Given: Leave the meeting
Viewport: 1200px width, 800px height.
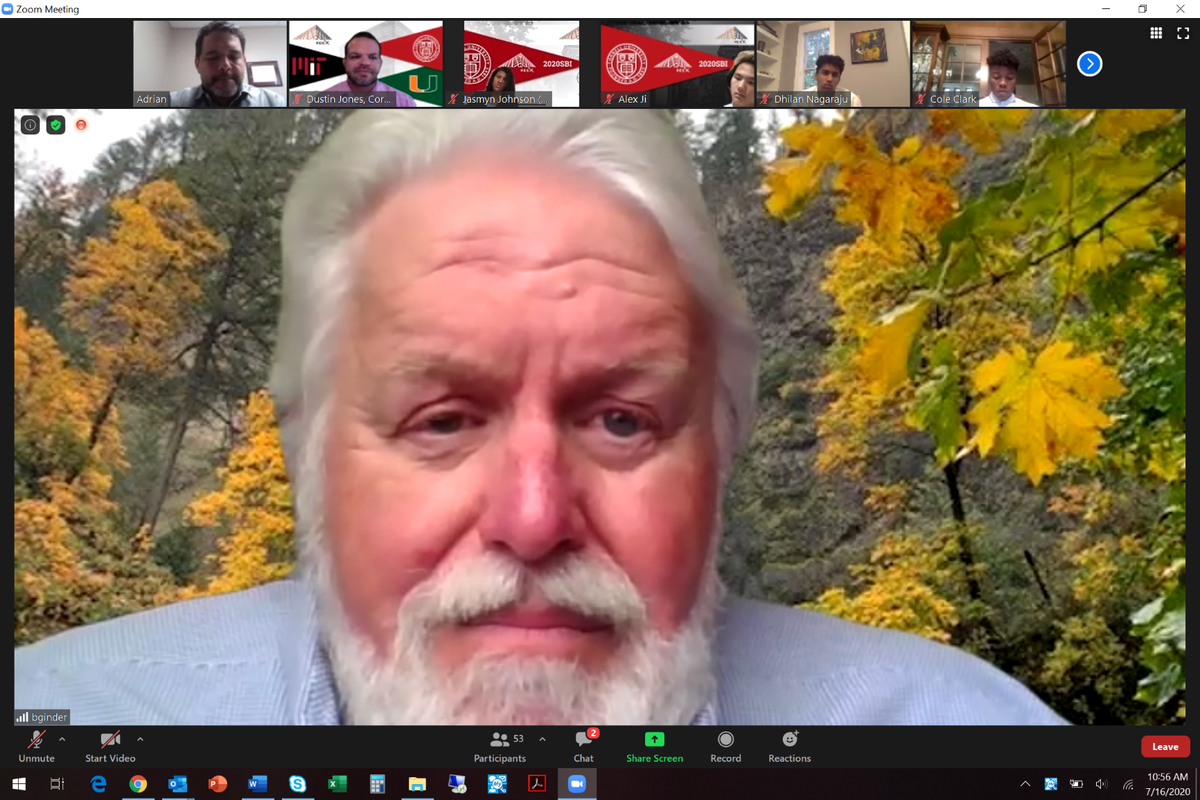Looking at the screenshot, I should coord(1165,747).
